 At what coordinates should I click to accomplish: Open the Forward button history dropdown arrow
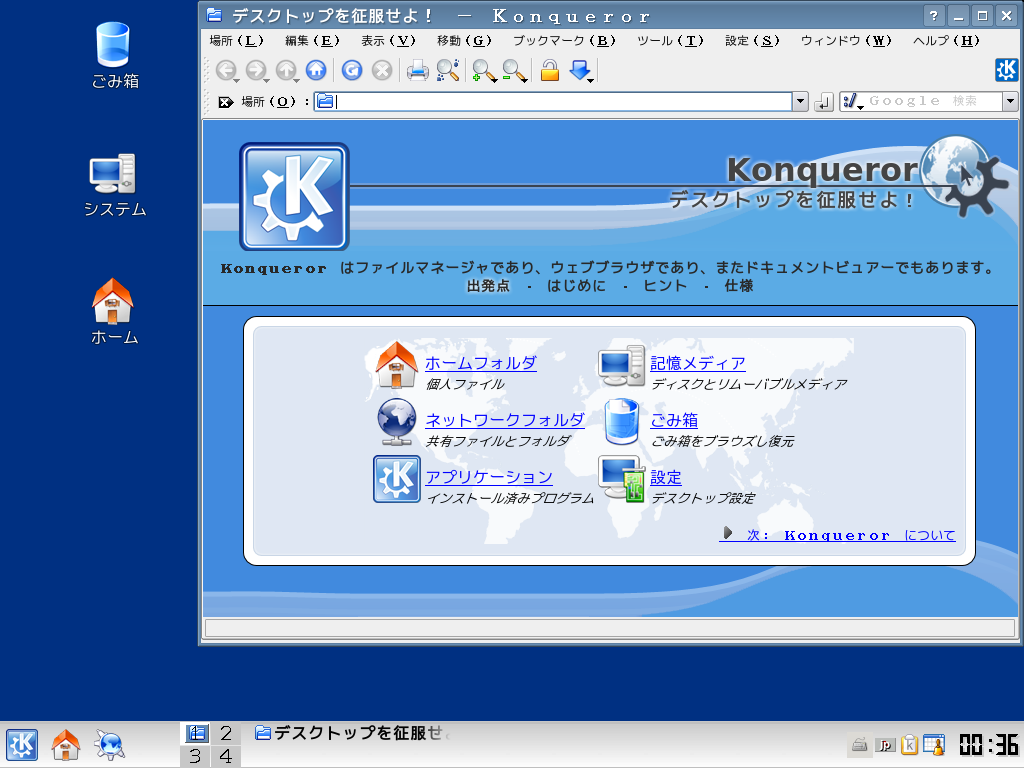click(266, 80)
